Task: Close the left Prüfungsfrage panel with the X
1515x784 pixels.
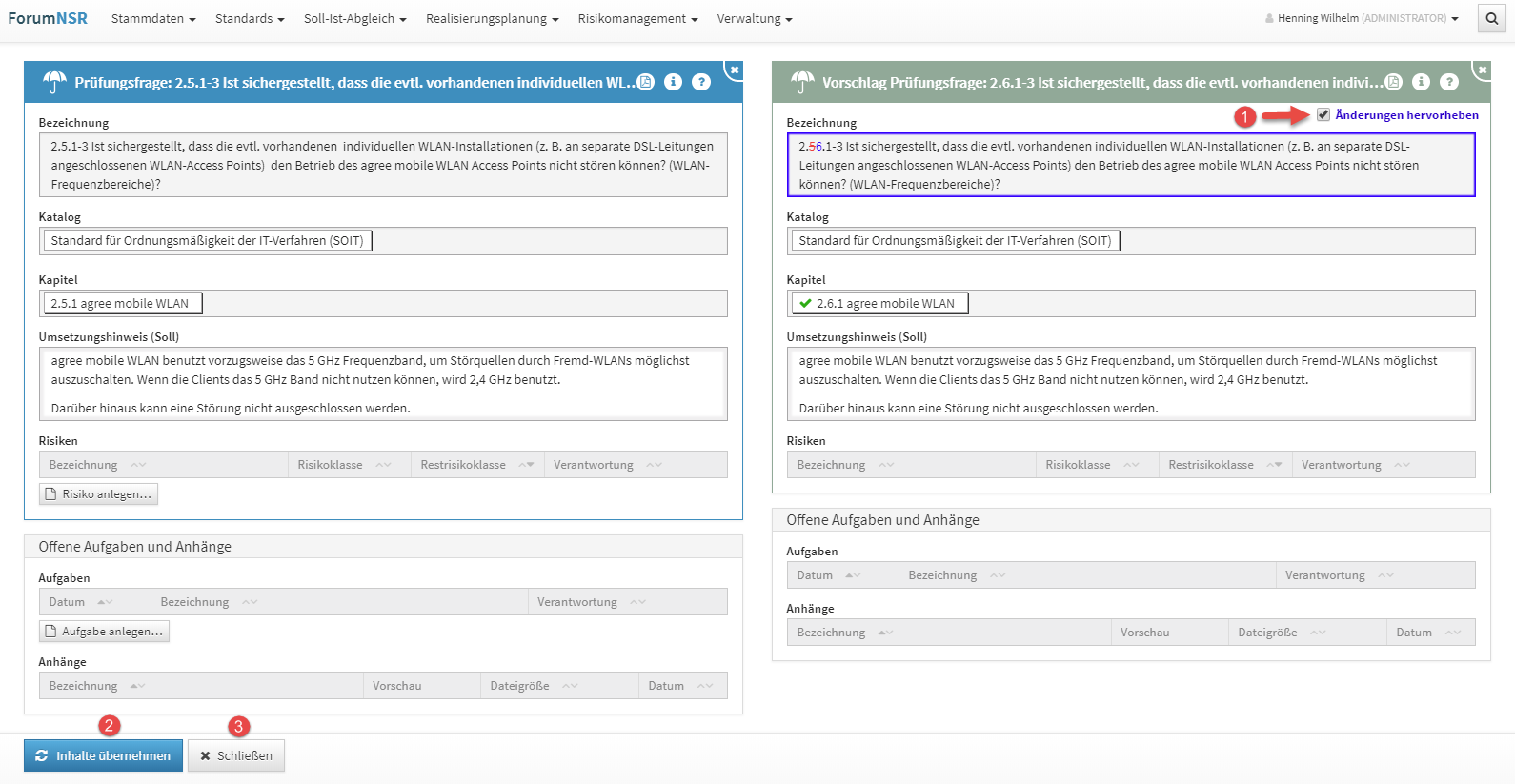Action: point(733,70)
